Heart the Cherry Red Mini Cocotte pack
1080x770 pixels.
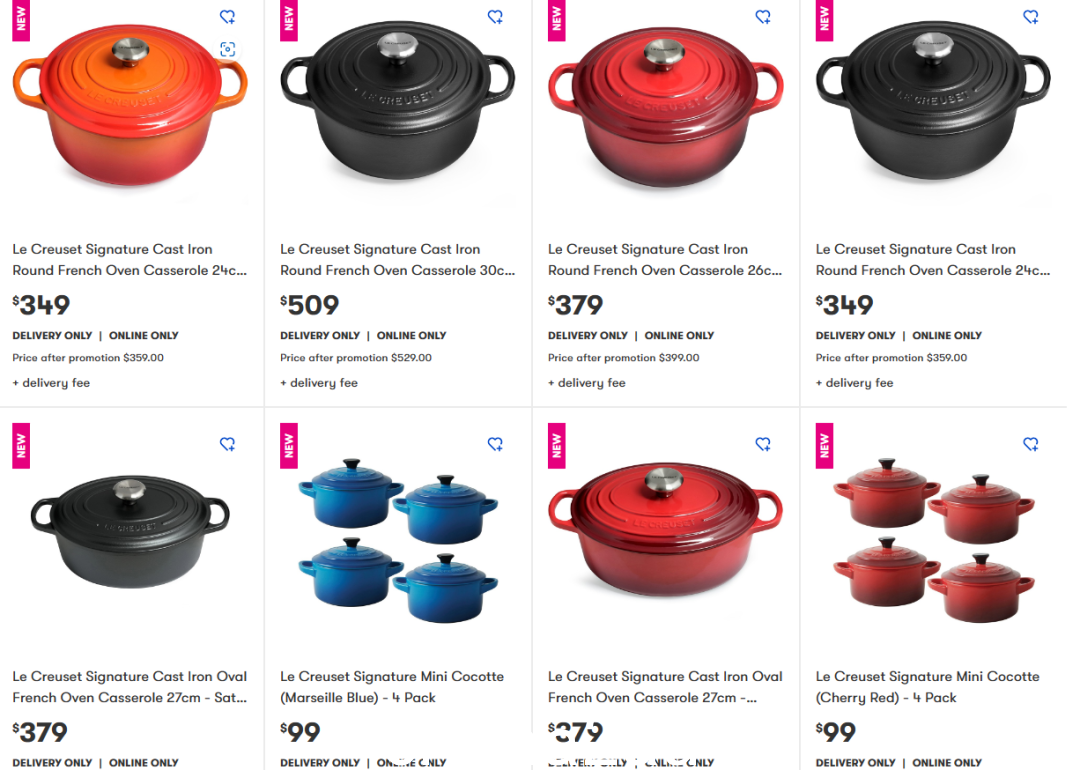(x=1031, y=444)
